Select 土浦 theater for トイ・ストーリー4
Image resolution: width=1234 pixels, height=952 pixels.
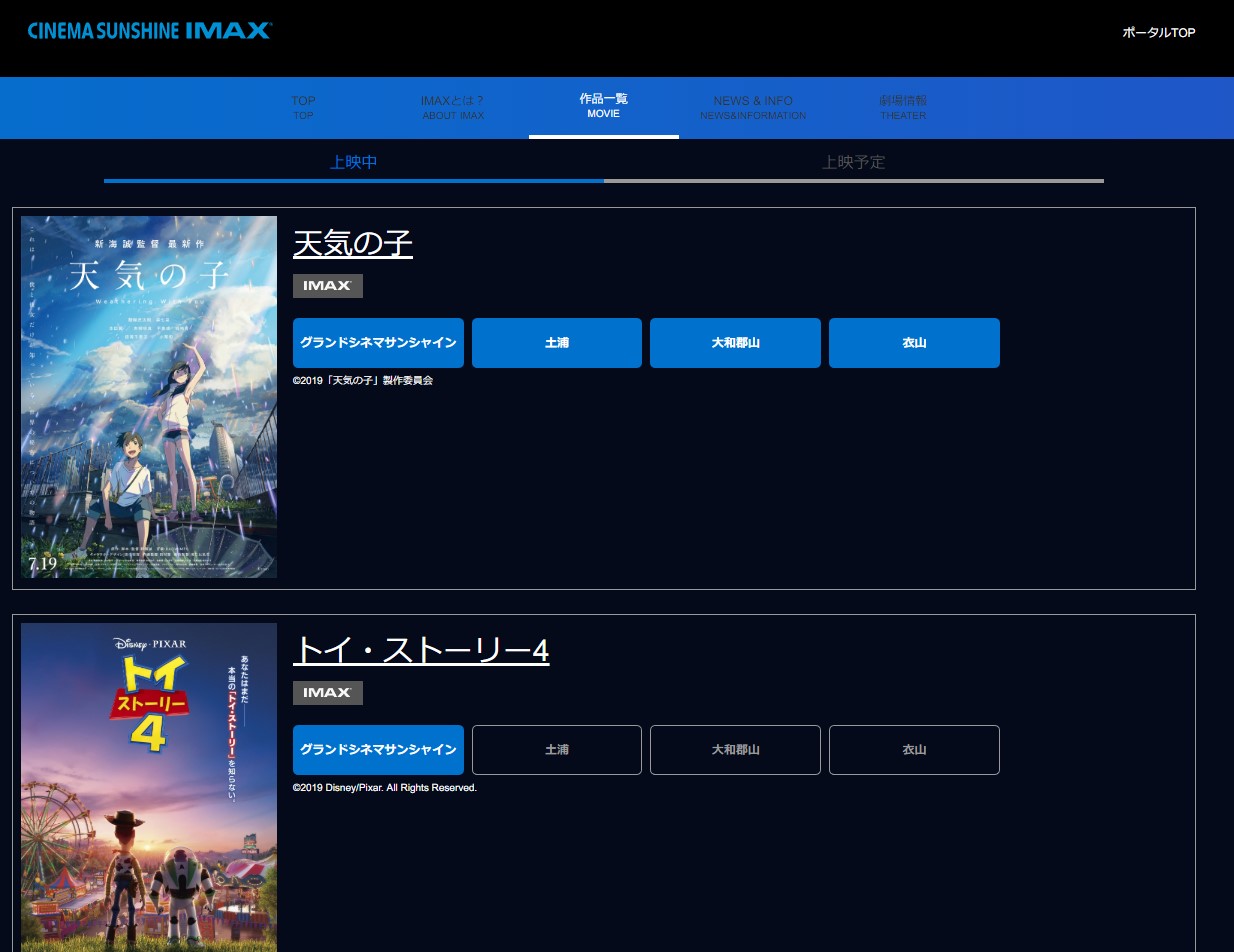coord(557,750)
